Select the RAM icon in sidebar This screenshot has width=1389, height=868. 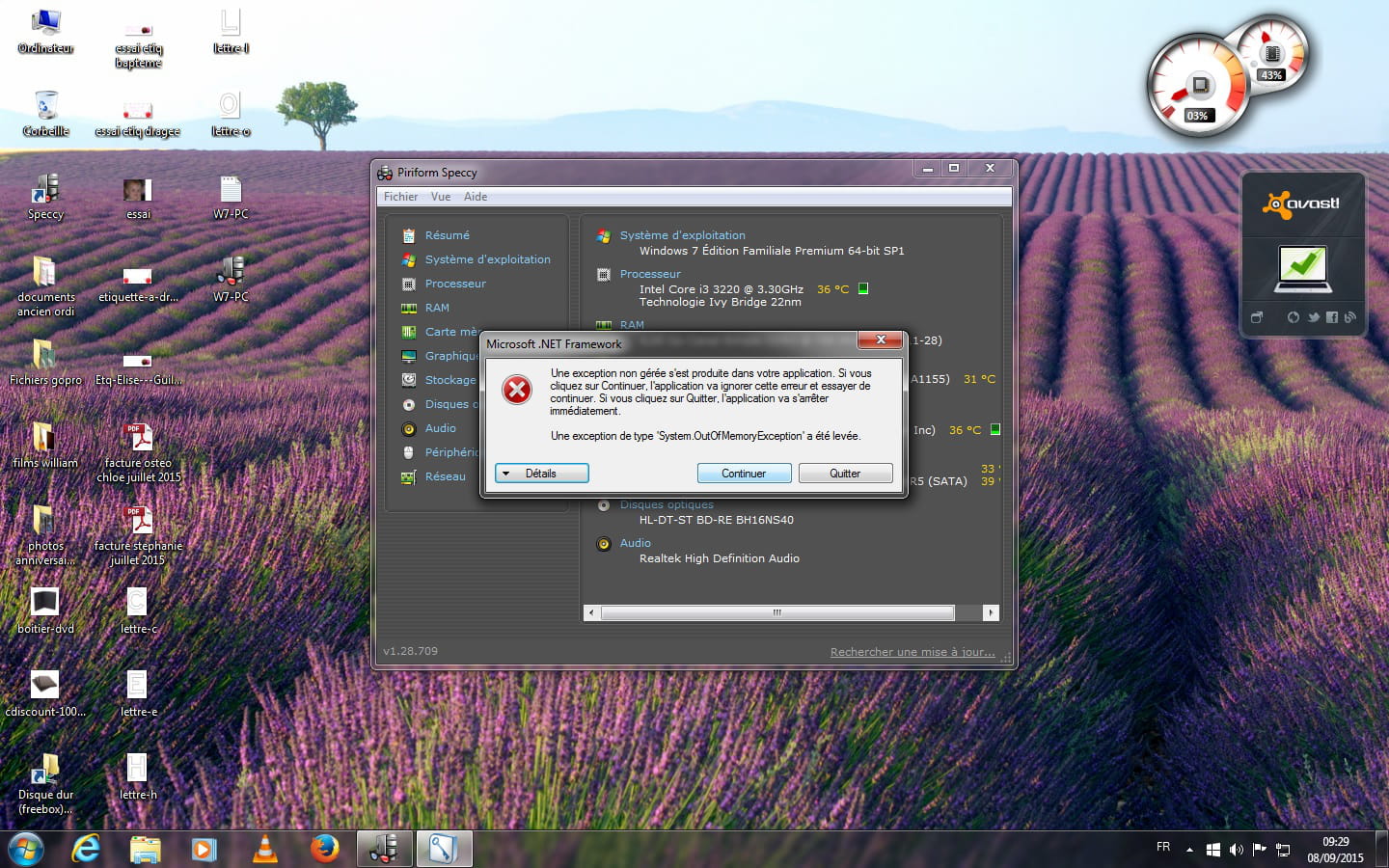coord(409,308)
